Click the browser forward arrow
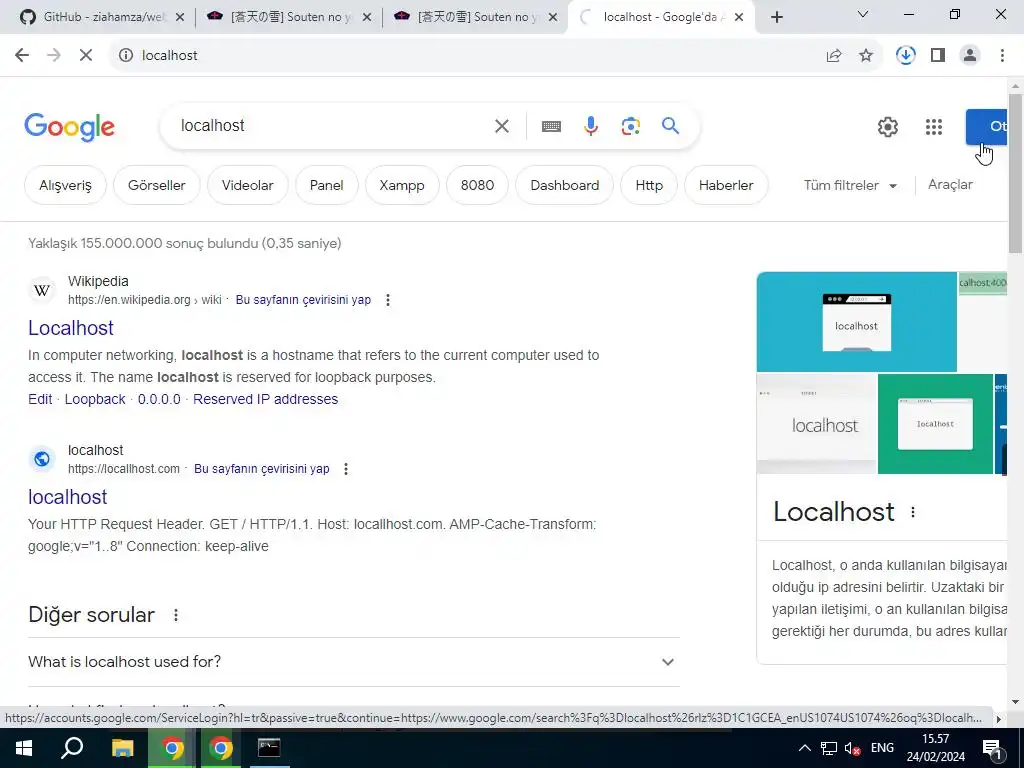Image resolution: width=1024 pixels, height=768 pixels. coord(54,56)
